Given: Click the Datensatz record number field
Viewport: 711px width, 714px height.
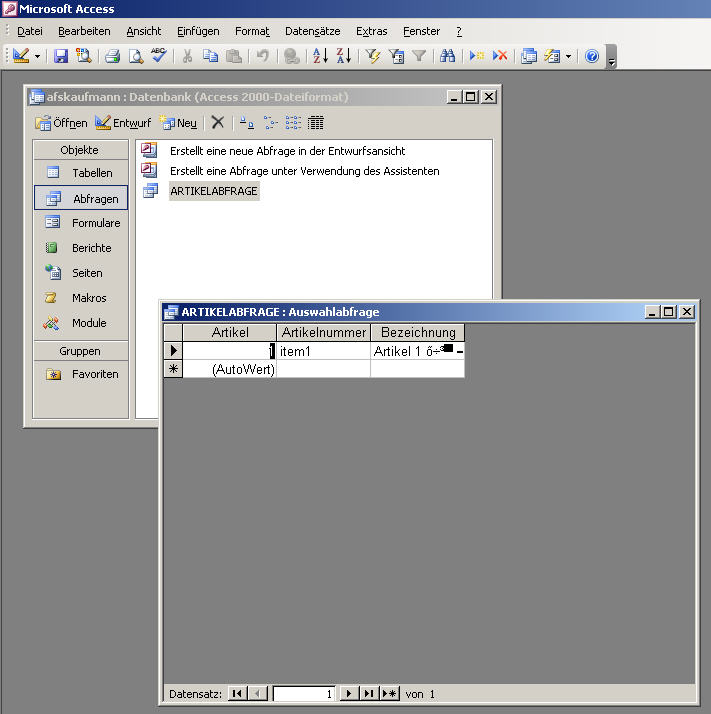Looking at the screenshot, I should pos(304,694).
